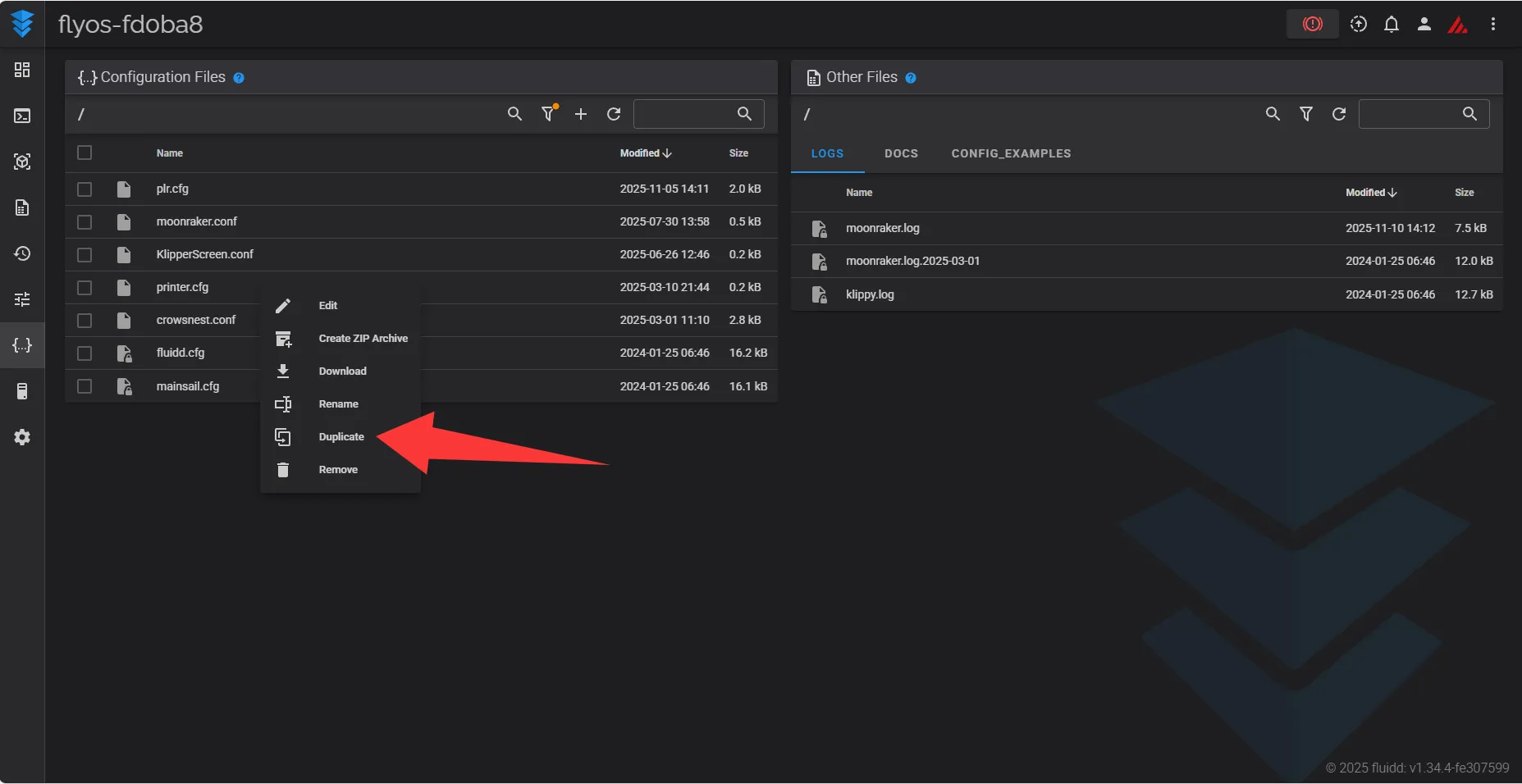
Task: Click the Configuration Files search input field
Action: pyautogui.click(x=685, y=114)
